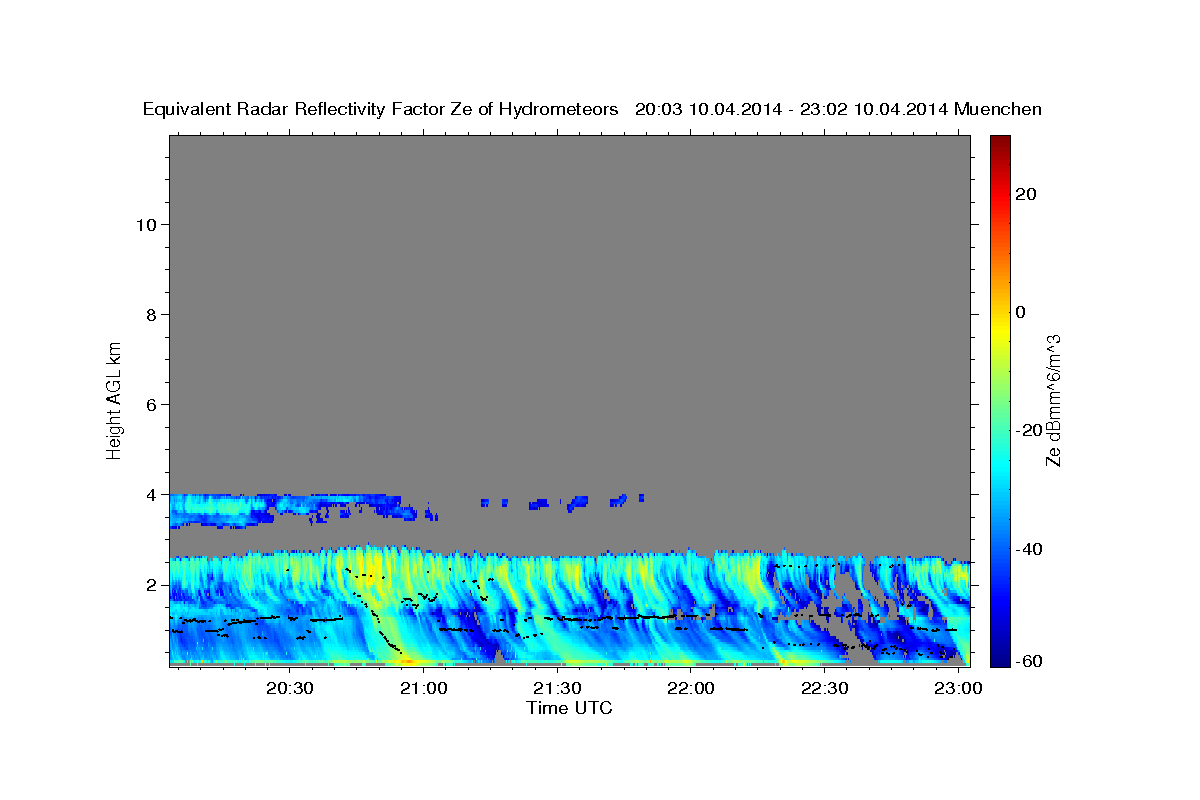1200x800 pixels.
Task: Click the Ze dBmm^6/m^3 colorbar label
Action: pos(1053,400)
